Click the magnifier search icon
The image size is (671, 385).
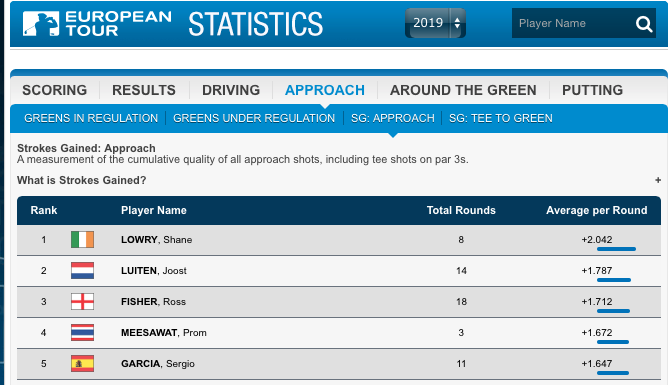tap(644, 24)
